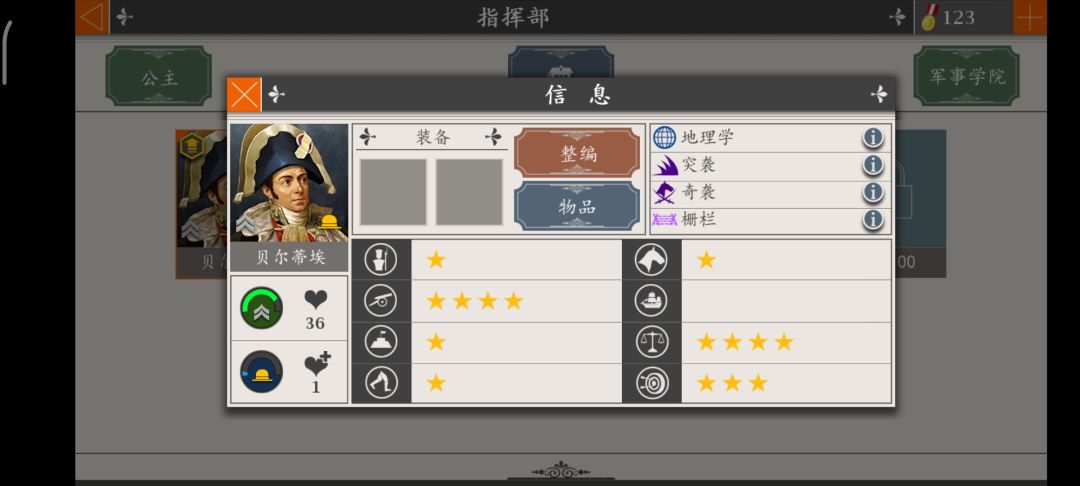This screenshot has height=486, width=1080.
Task: Tap the yellow hat title badge
Action: tap(262, 372)
